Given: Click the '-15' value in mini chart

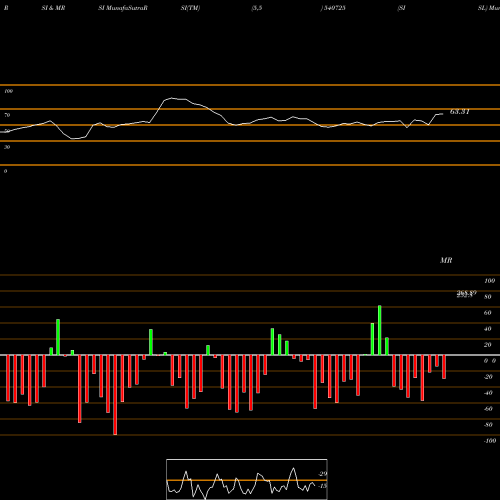Looking at the screenshot, I should click(x=322, y=486).
